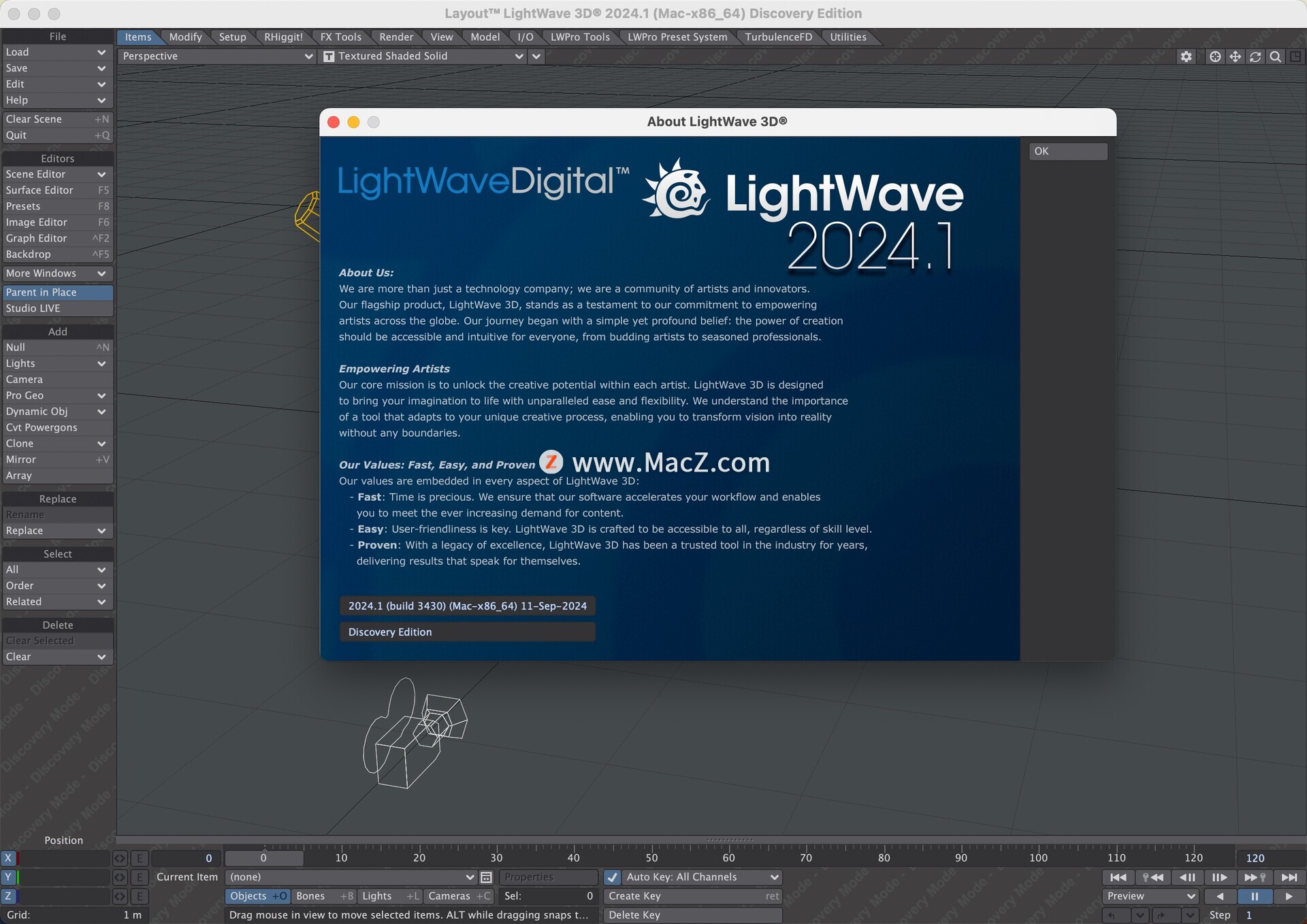Open the Current Item dropdown

coord(351,878)
